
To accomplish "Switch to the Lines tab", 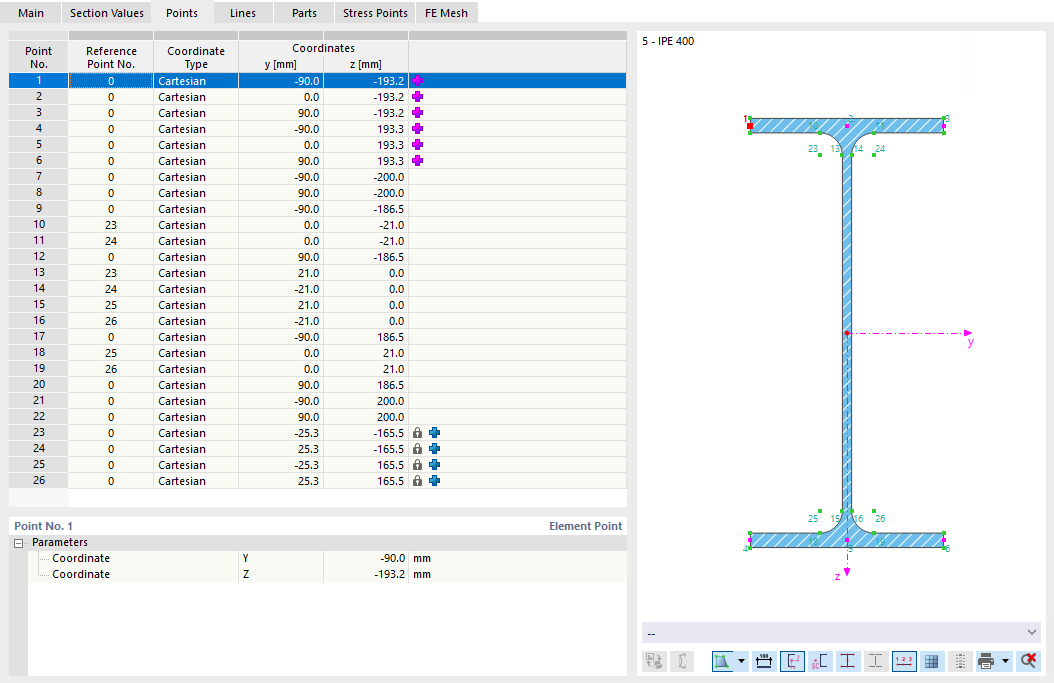I will [x=242, y=13].
